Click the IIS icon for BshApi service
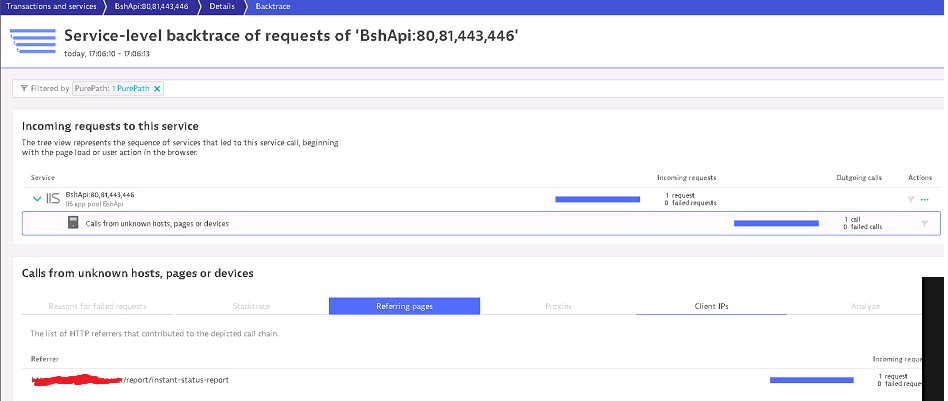This screenshot has height=401, width=948. pos(54,199)
